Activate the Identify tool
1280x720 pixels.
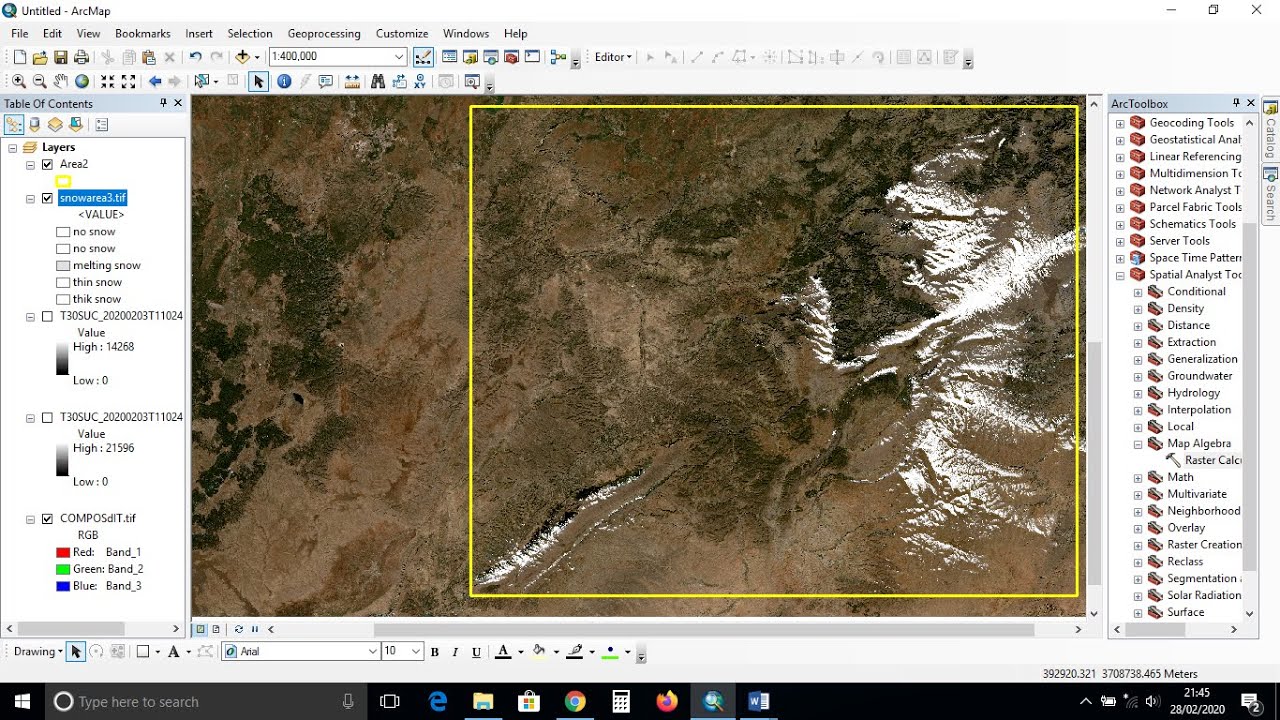(x=284, y=82)
